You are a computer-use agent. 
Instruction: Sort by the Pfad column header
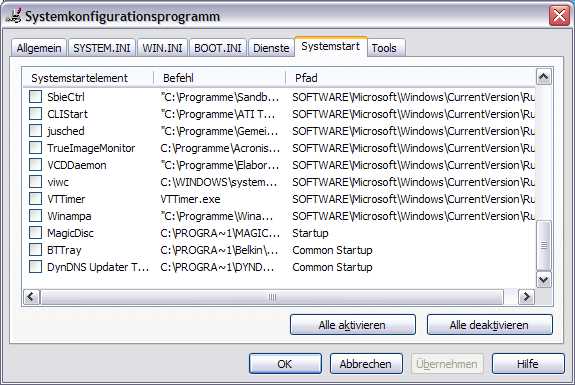click(x=410, y=78)
